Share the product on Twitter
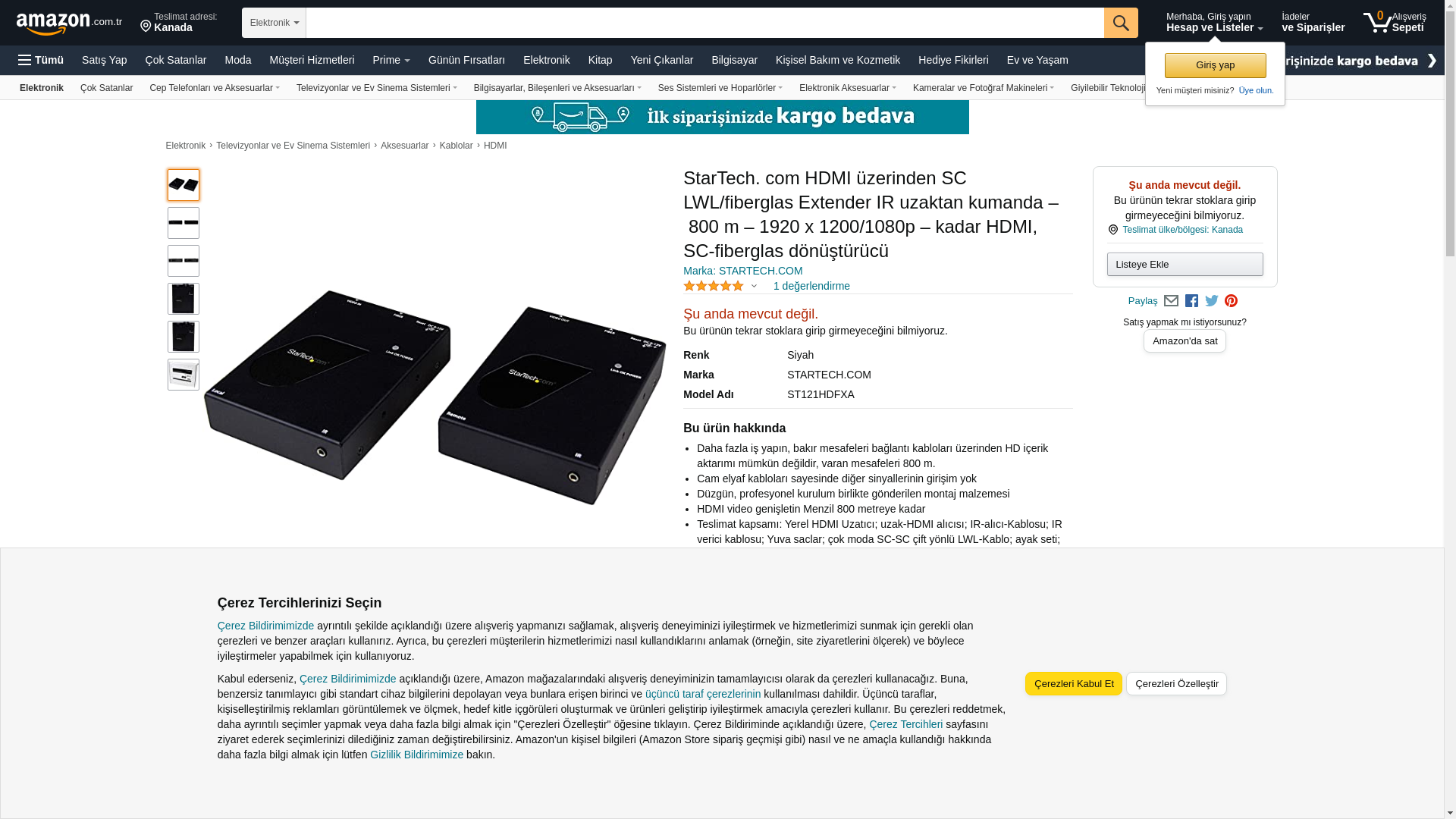Screen dimensions: 1456x819 (x=1212, y=301)
